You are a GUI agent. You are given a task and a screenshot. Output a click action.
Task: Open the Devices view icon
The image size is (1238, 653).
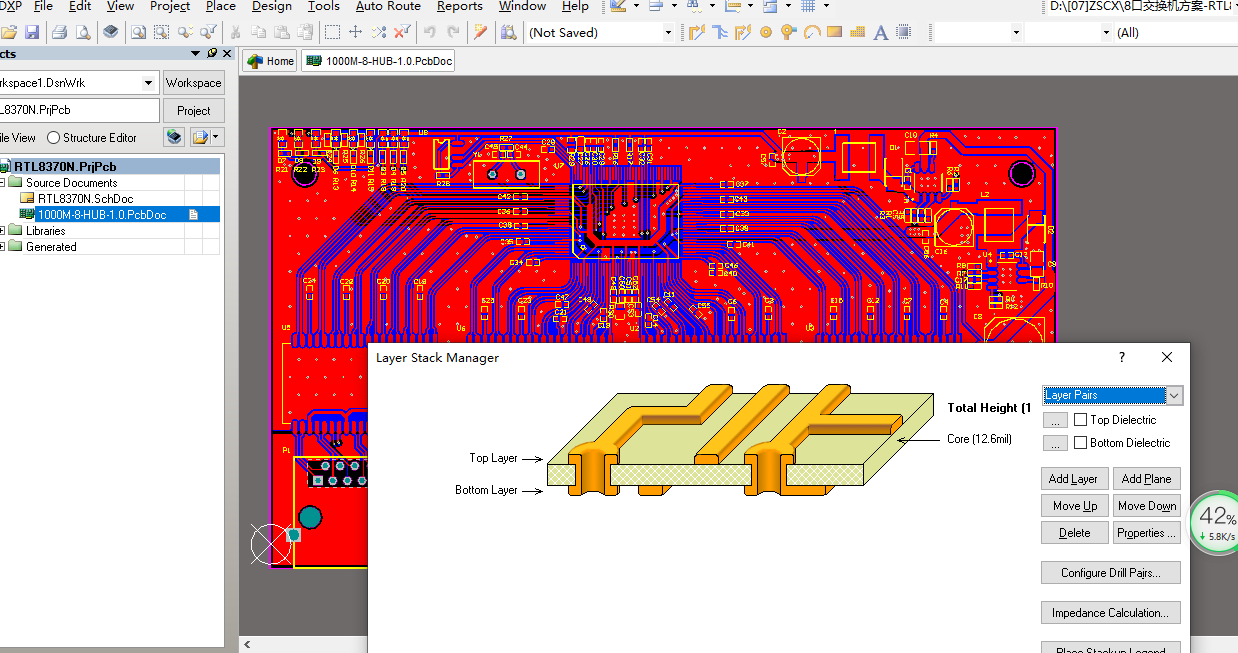click(111, 32)
